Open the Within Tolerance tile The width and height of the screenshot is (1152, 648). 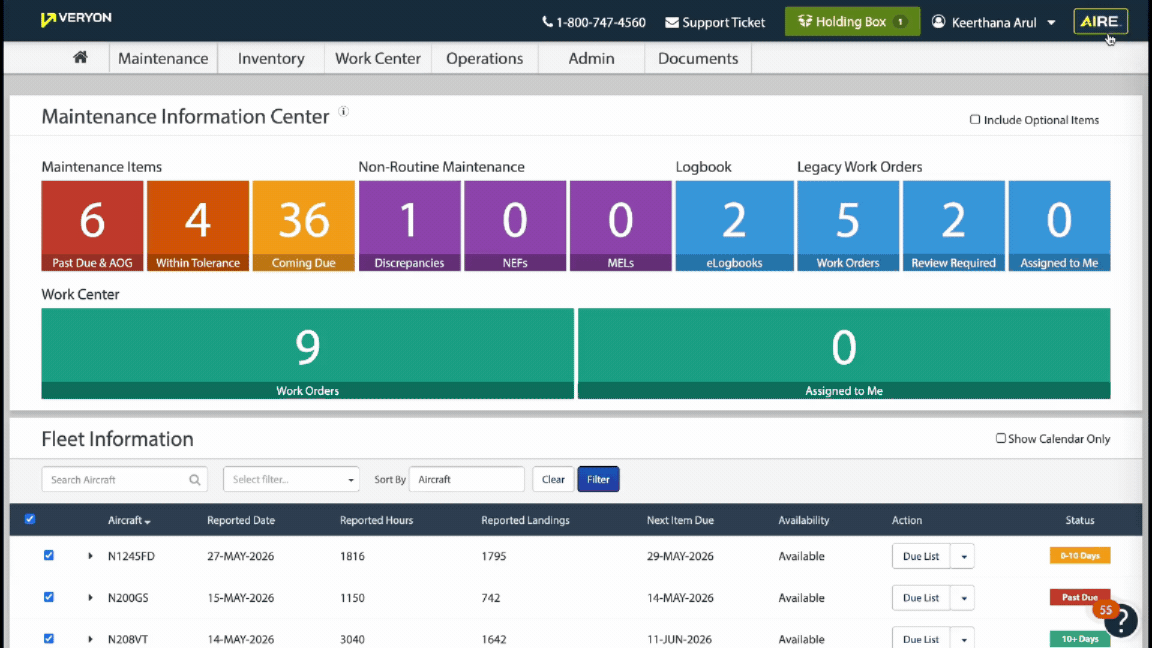198,226
